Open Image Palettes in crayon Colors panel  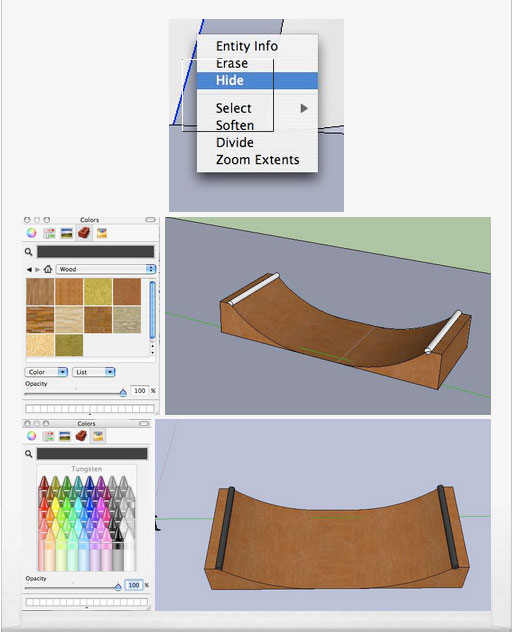point(65,436)
